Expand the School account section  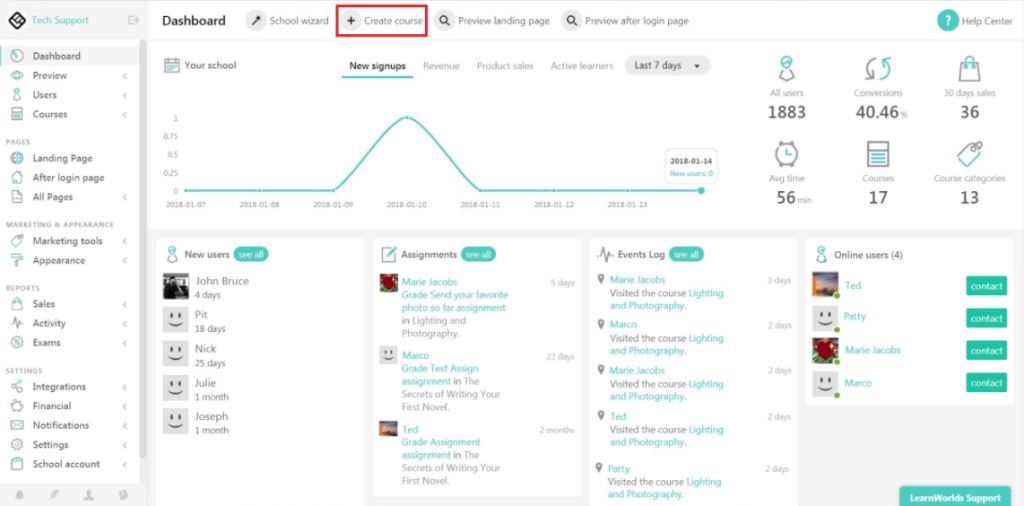coord(124,464)
